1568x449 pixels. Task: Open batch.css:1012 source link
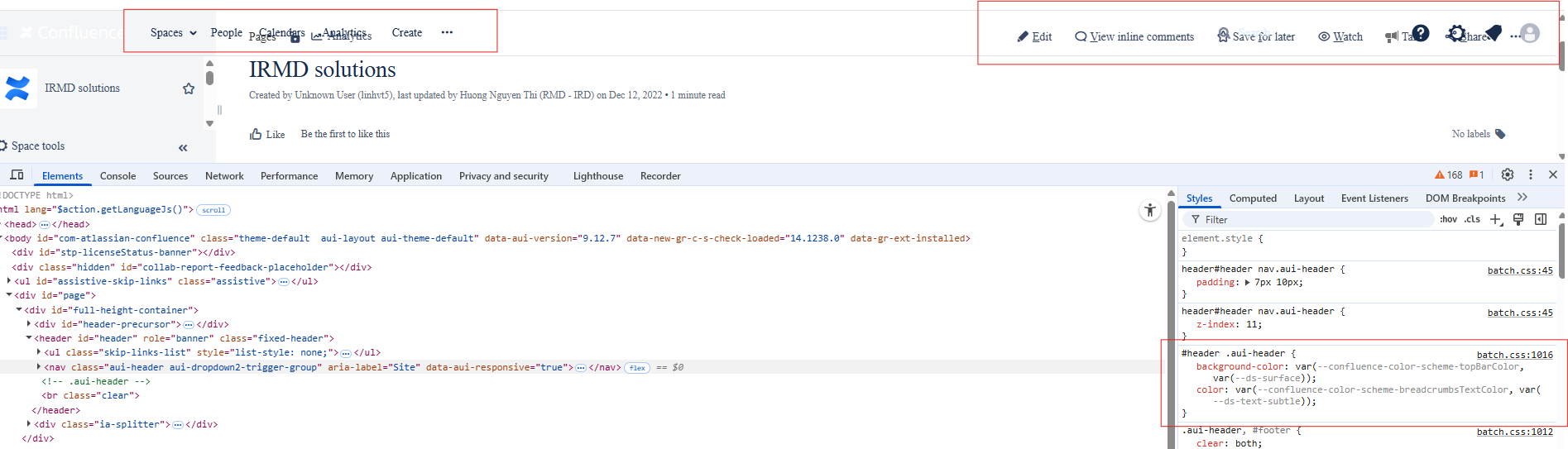[x=1515, y=432]
